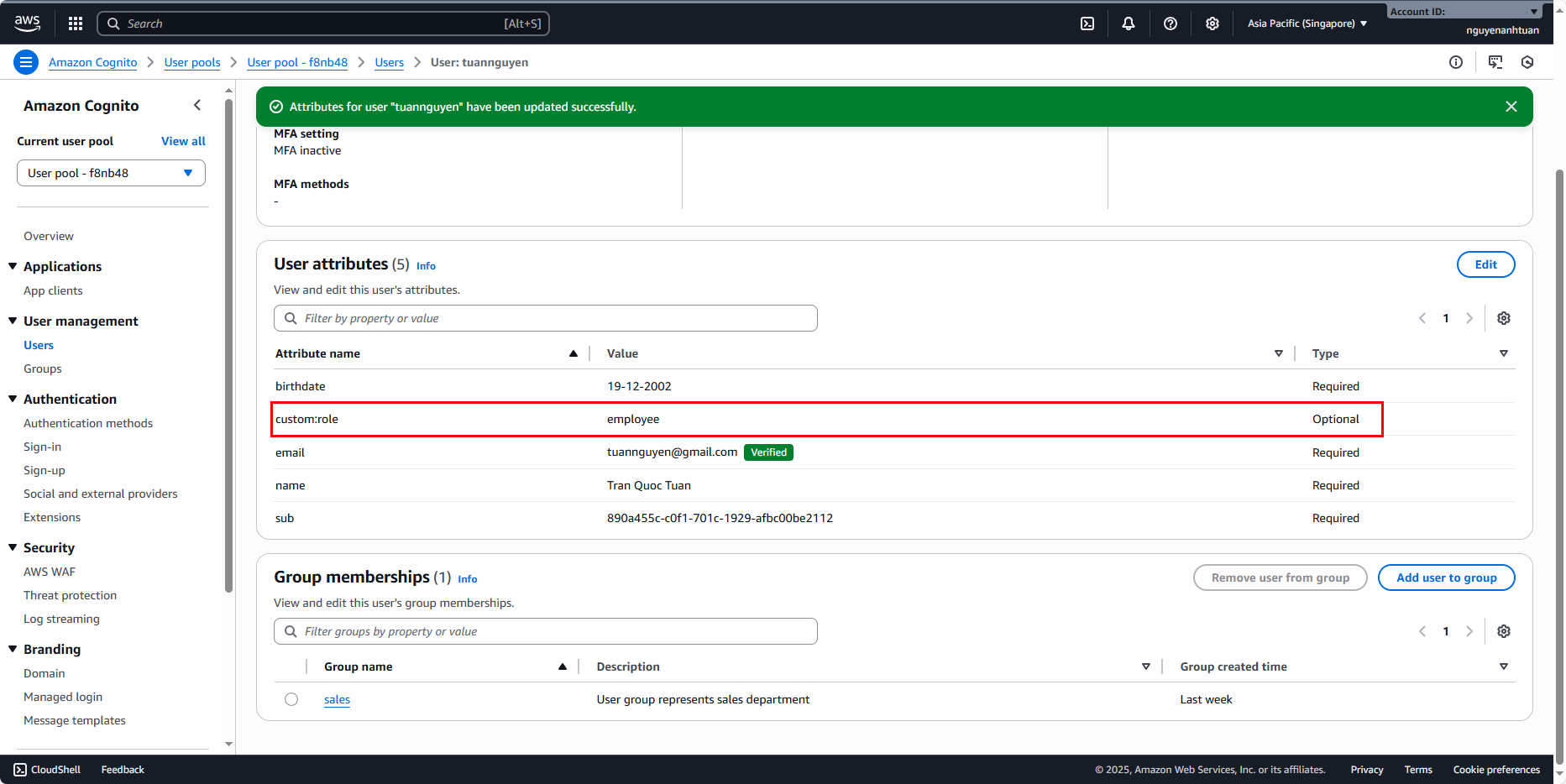Open the top bar settings gear
Image resolution: width=1566 pixels, height=784 pixels.
coord(1212,24)
